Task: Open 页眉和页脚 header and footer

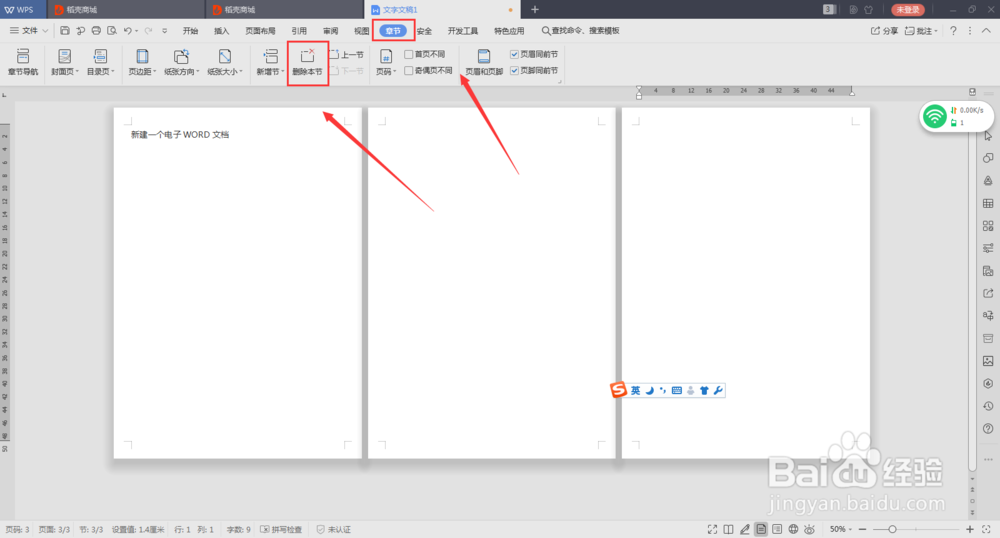Action: pos(484,62)
